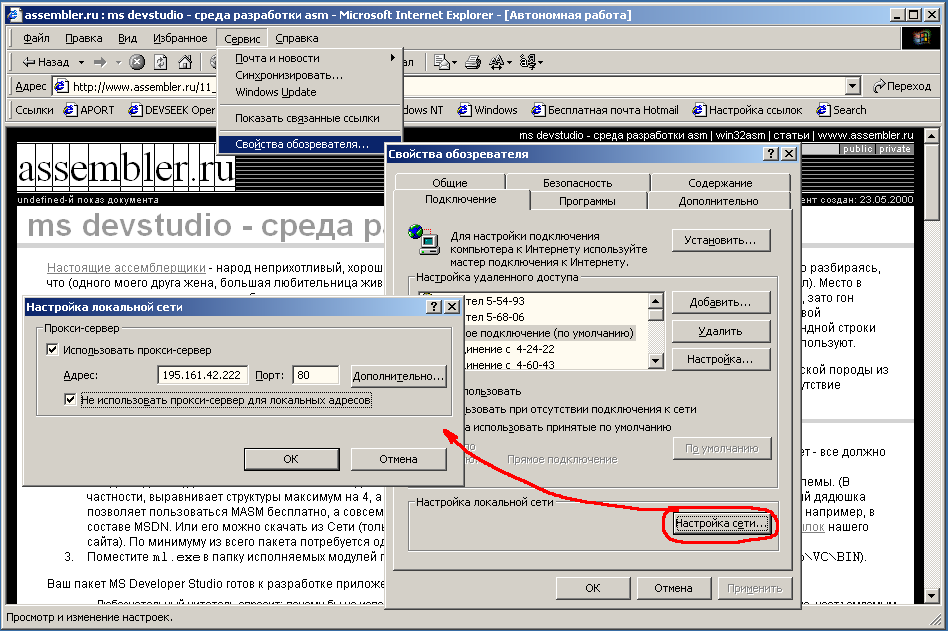Click up arrow of connections list scrollbar

655,300
